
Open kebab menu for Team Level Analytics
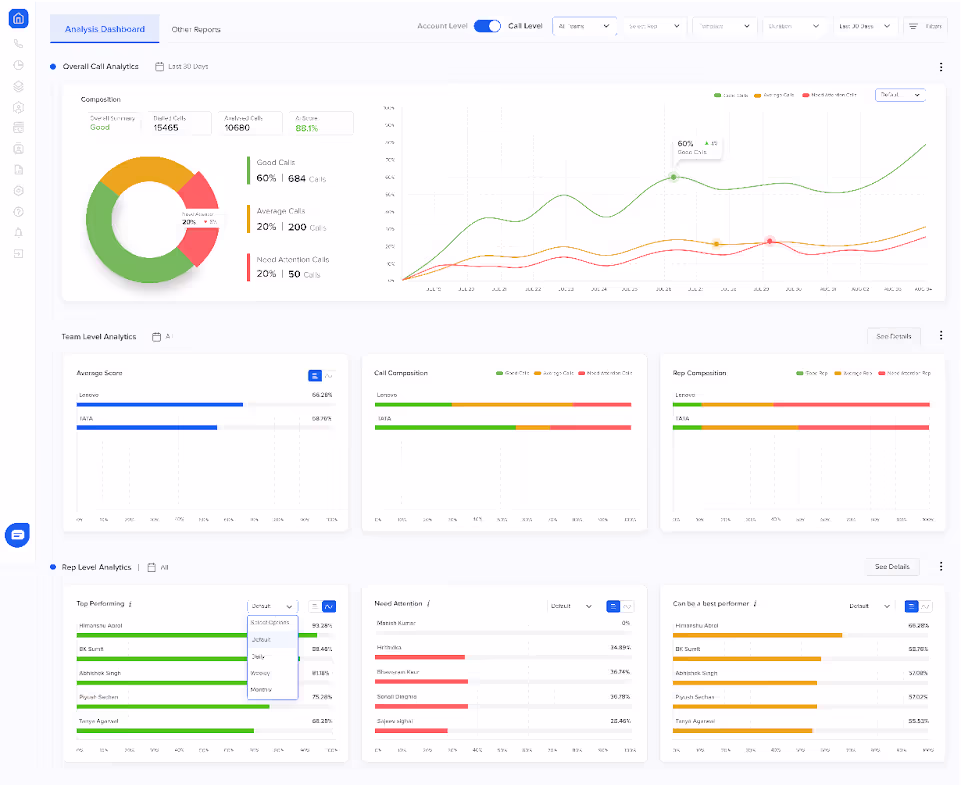pos(941,335)
